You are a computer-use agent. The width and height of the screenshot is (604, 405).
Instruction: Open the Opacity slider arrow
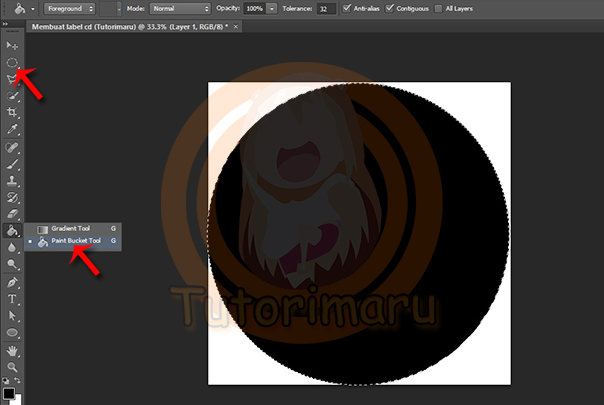click(272, 8)
